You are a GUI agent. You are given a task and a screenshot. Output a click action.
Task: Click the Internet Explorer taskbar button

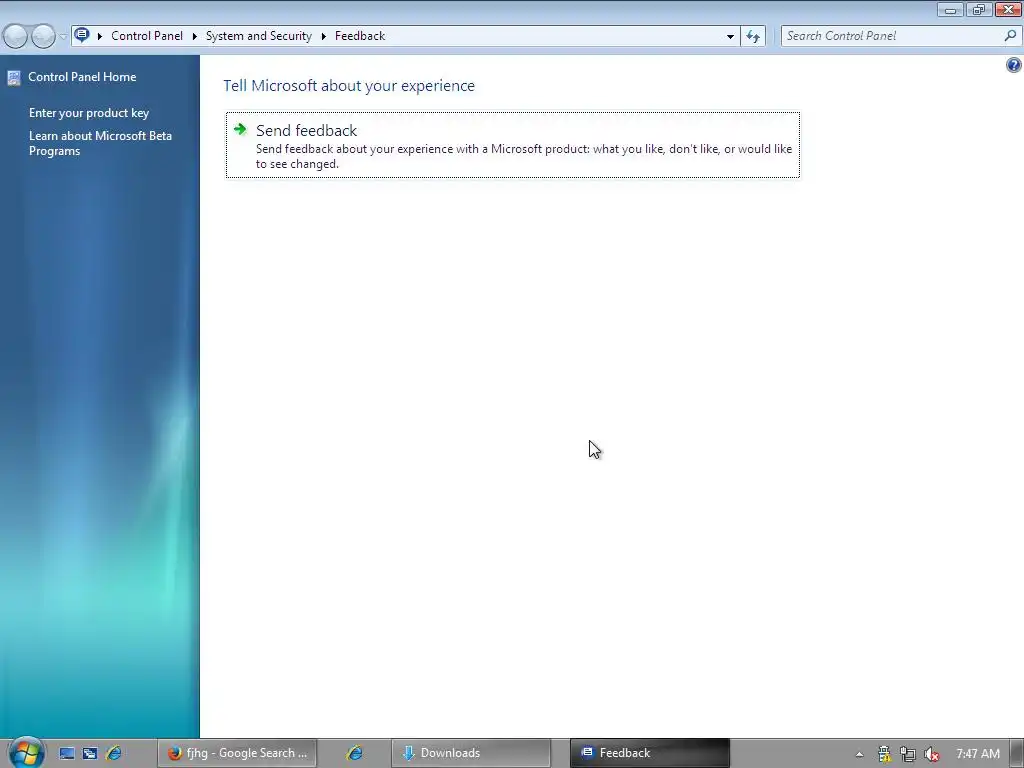tap(355, 753)
